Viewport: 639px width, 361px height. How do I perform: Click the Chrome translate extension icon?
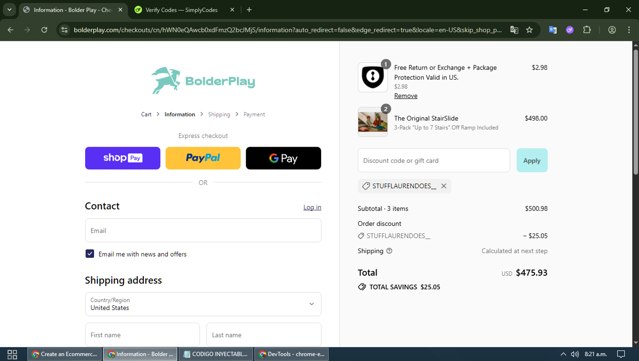tap(553, 30)
